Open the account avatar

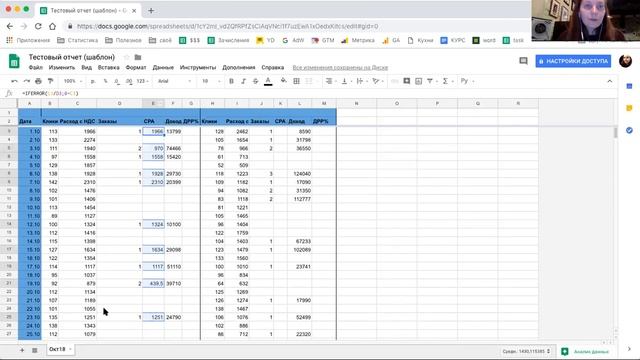point(625,61)
